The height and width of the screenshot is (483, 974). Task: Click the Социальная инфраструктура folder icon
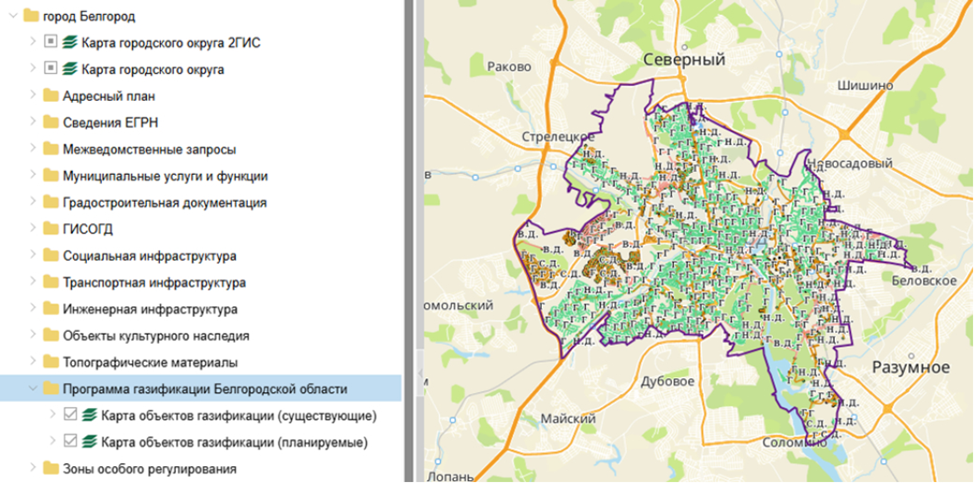click(51, 256)
